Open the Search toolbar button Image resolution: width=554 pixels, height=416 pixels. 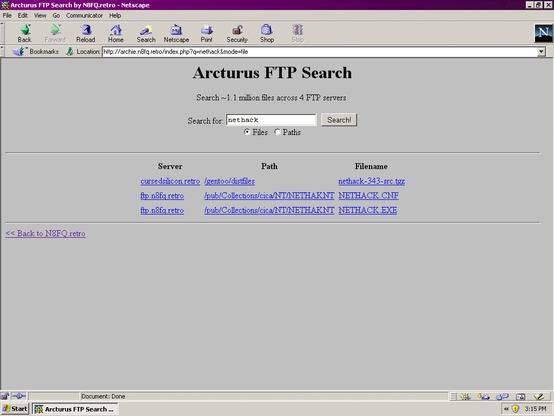(146, 34)
